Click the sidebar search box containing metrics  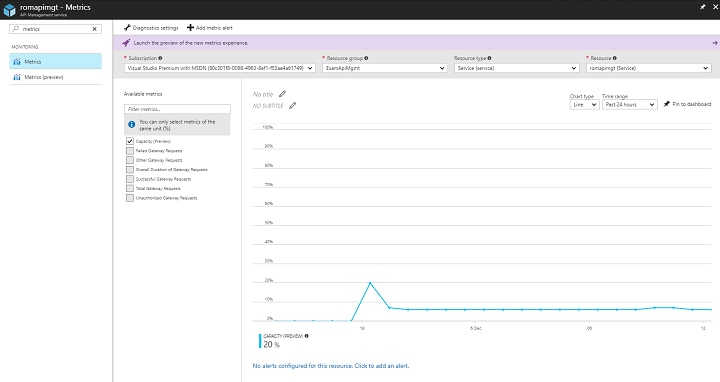[x=56, y=29]
